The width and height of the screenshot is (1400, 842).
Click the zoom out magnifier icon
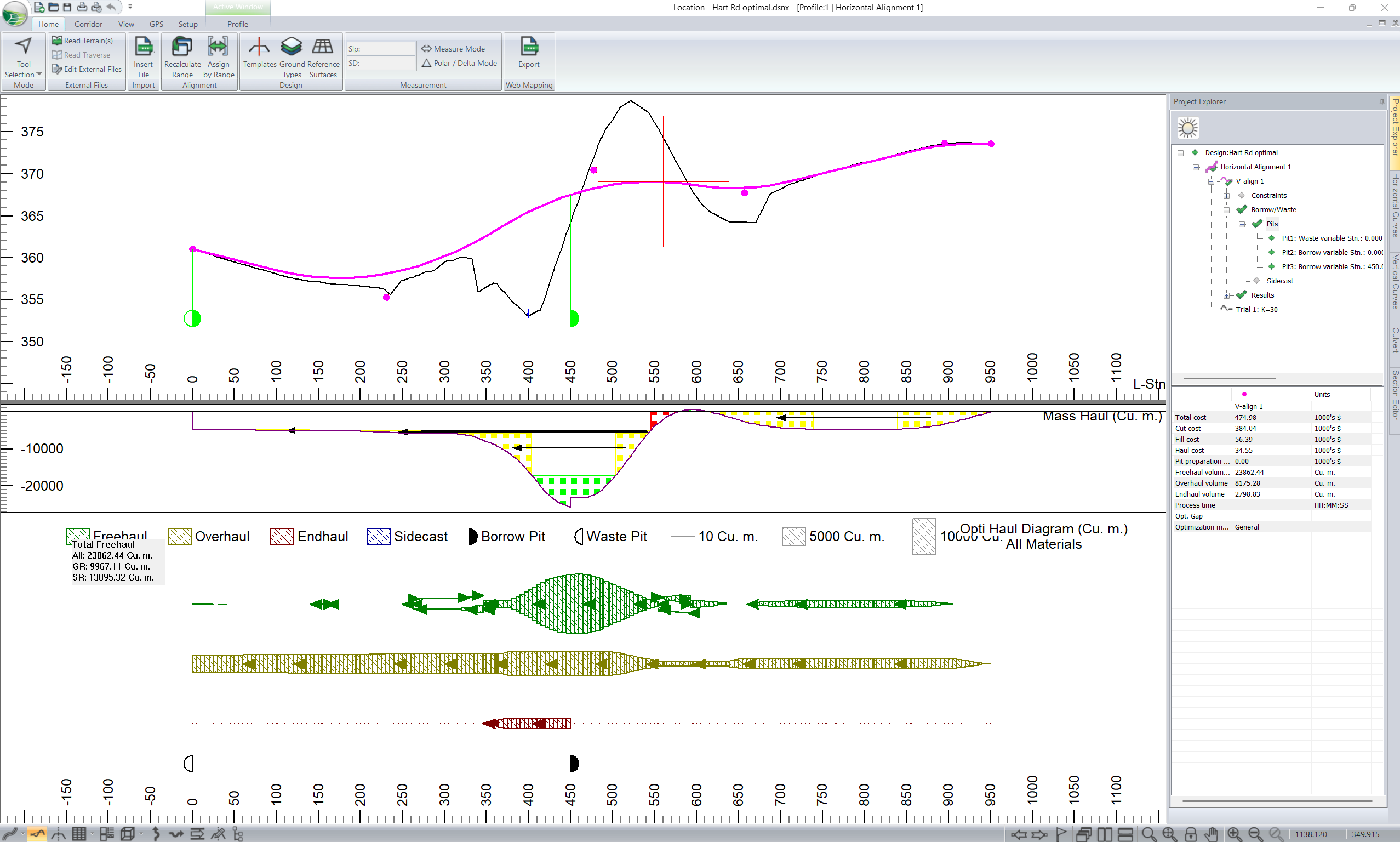coord(1255,834)
